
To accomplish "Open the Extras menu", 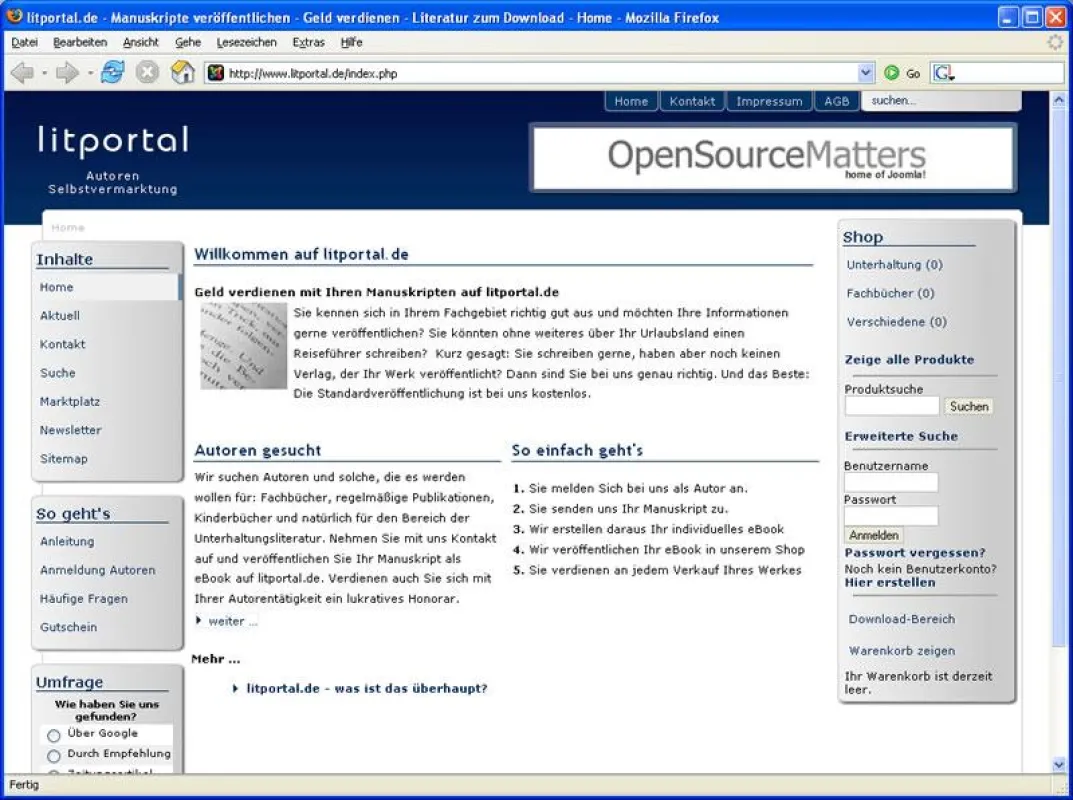I will [x=309, y=42].
